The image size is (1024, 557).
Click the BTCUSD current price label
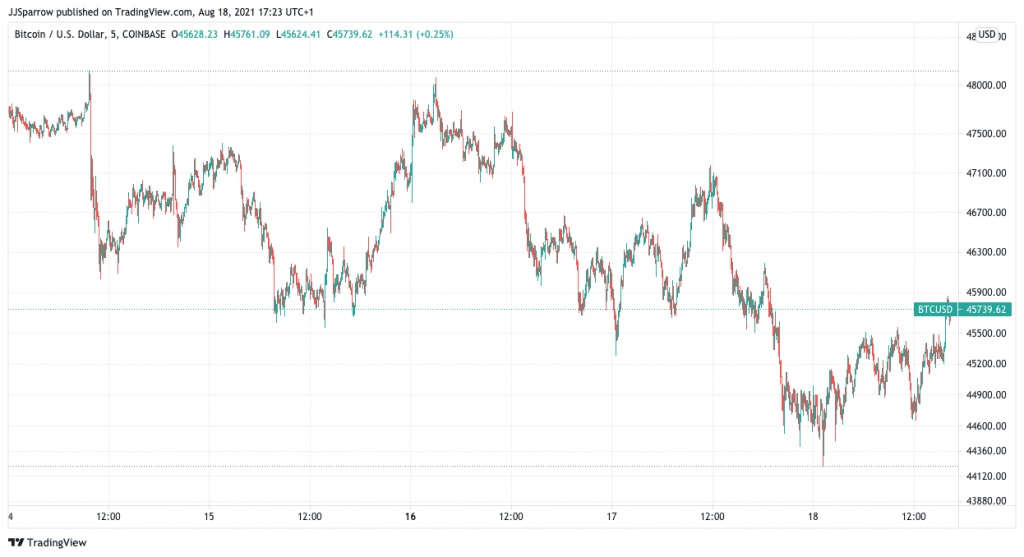pyautogui.click(x=935, y=310)
